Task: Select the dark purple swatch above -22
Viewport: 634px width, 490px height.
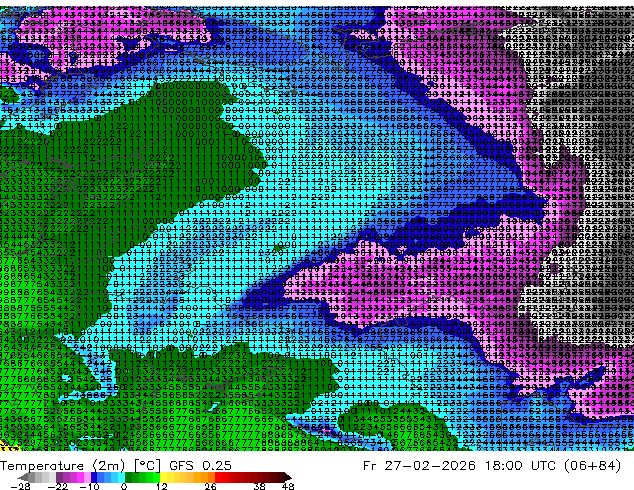Action: coord(59,477)
